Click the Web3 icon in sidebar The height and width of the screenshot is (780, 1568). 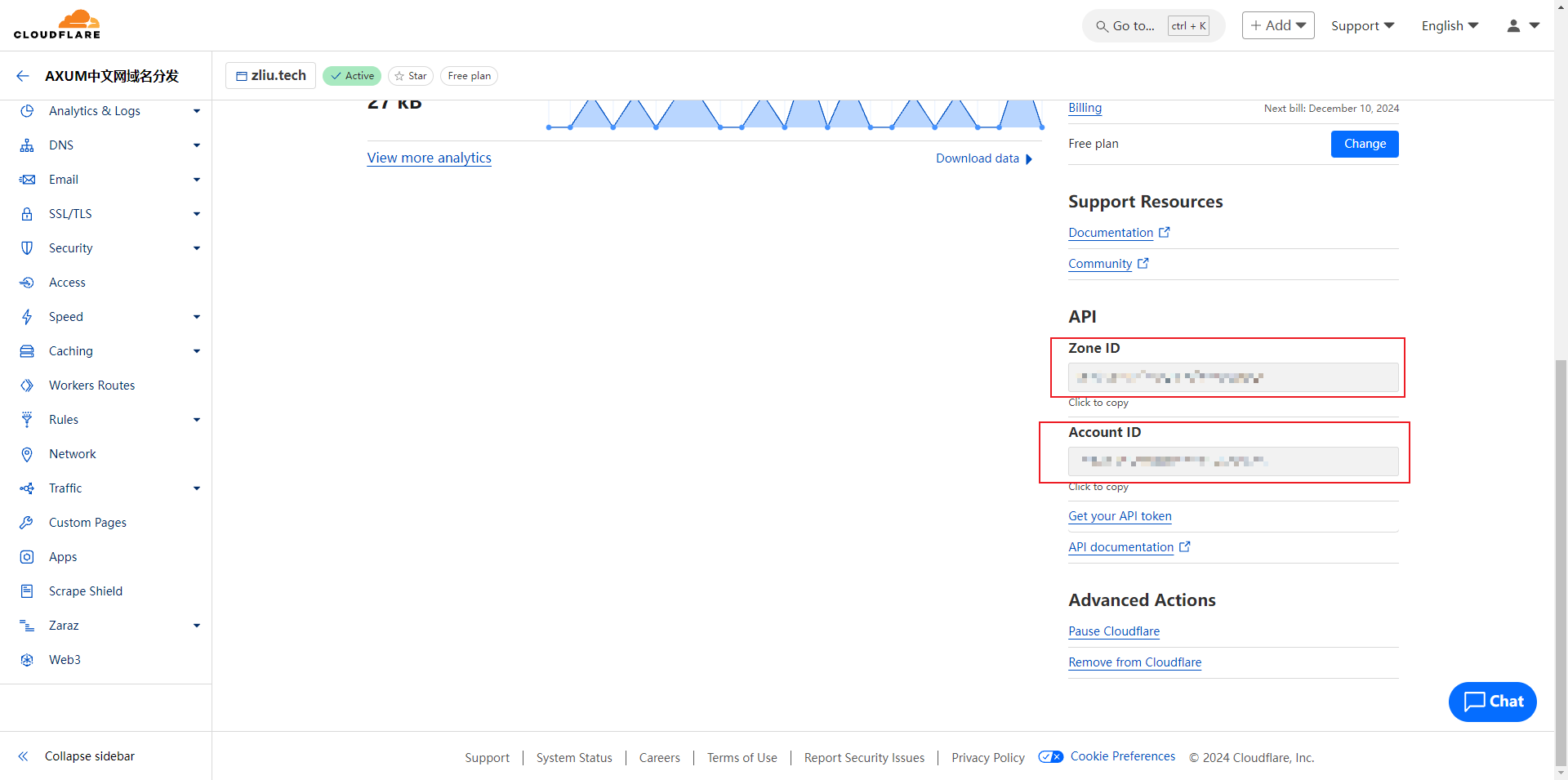pos(27,660)
